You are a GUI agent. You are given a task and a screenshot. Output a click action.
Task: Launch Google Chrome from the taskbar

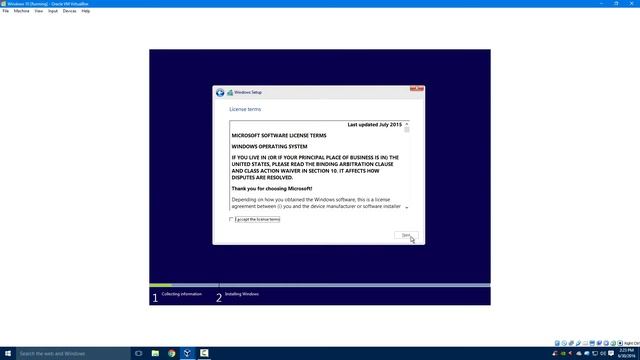pos(171,353)
